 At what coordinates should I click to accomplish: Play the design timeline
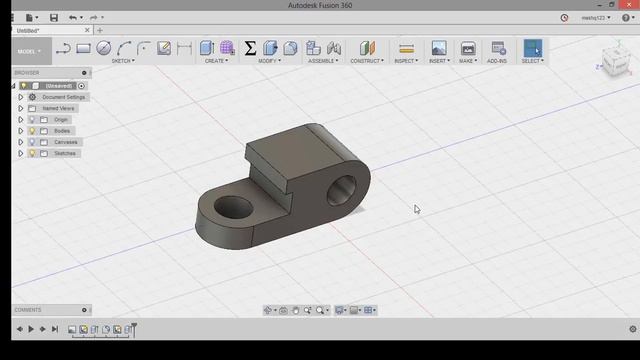click(31, 329)
